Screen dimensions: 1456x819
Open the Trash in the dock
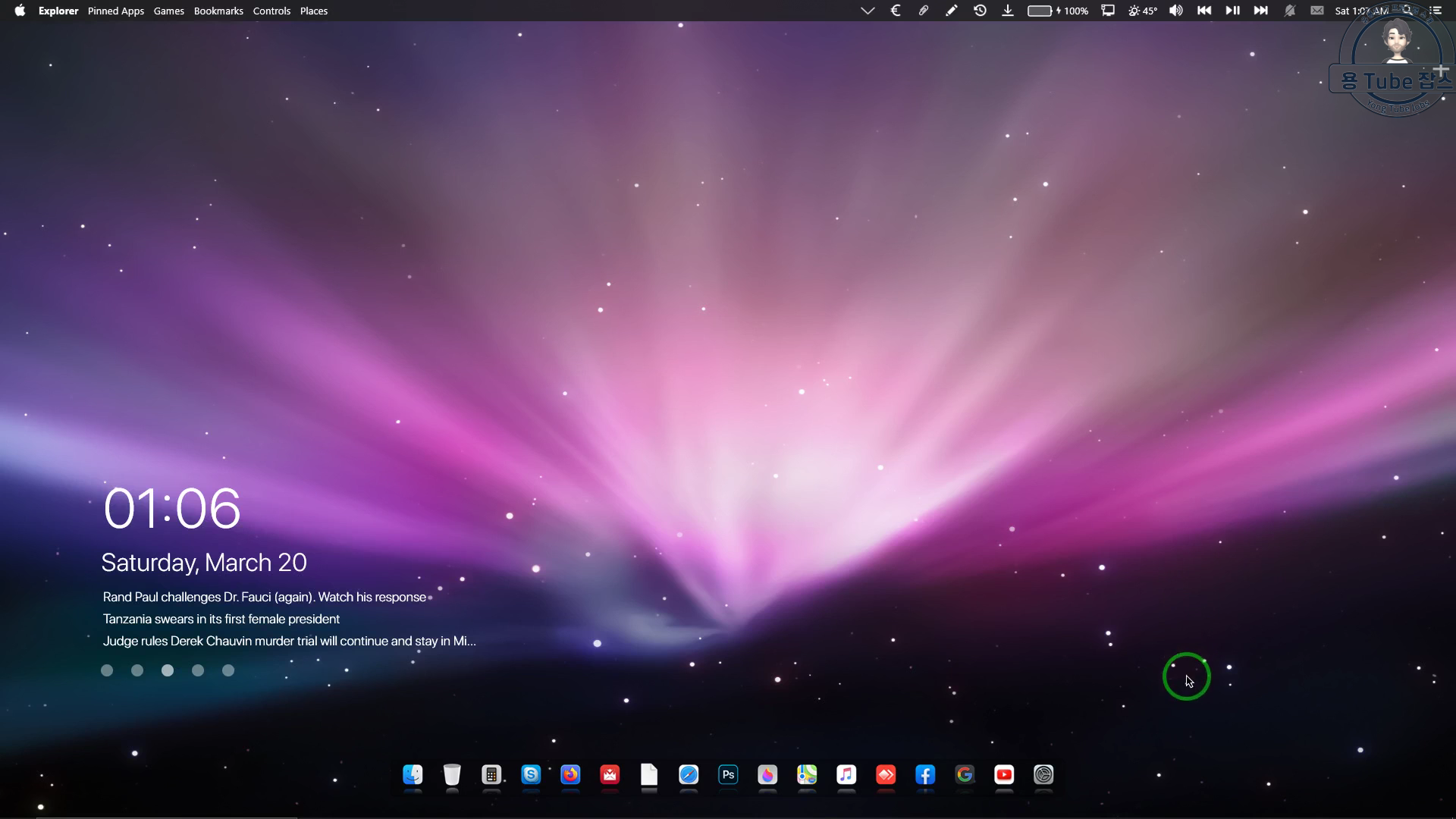pos(452,774)
